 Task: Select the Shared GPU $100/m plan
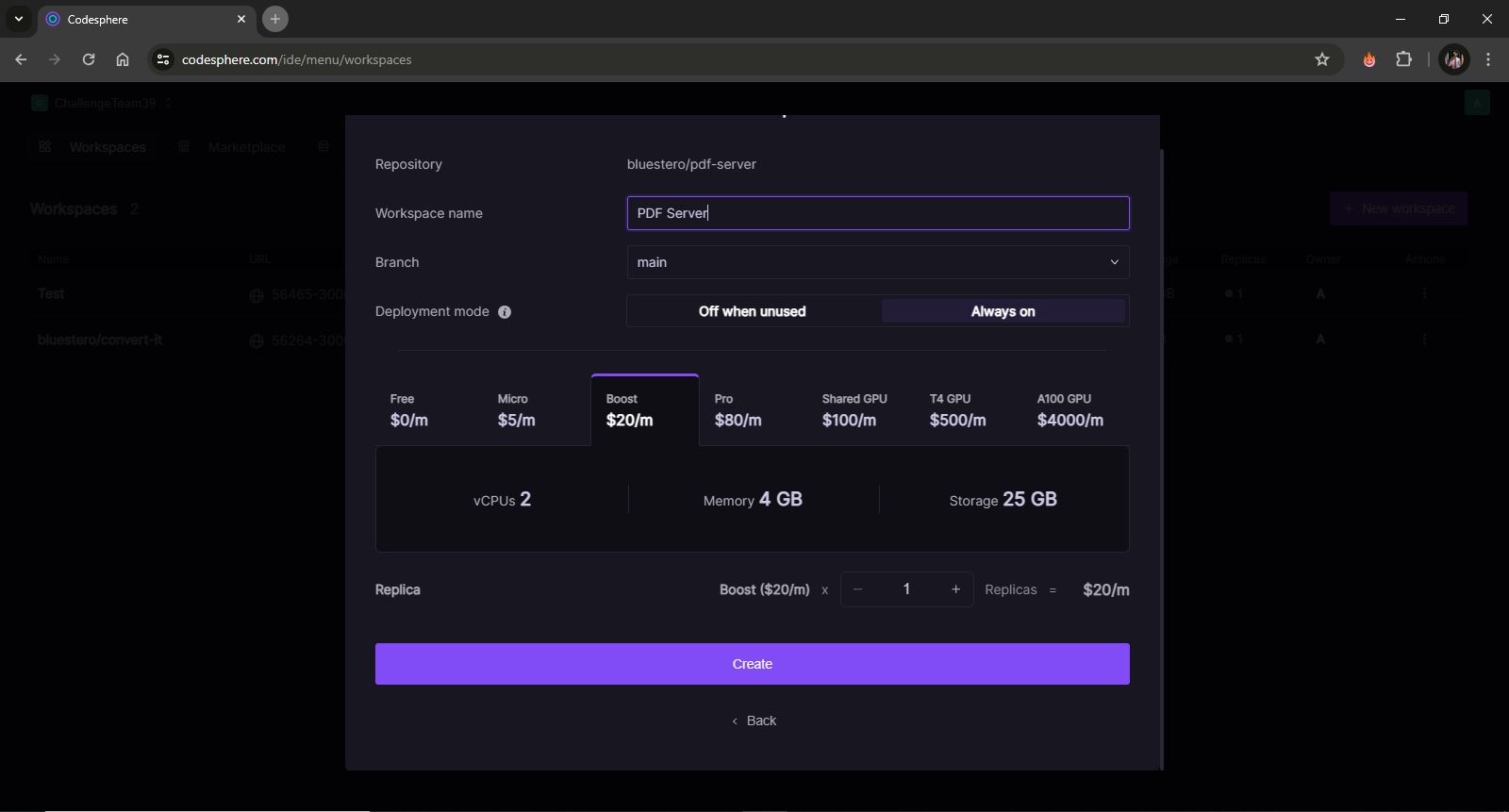860,410
